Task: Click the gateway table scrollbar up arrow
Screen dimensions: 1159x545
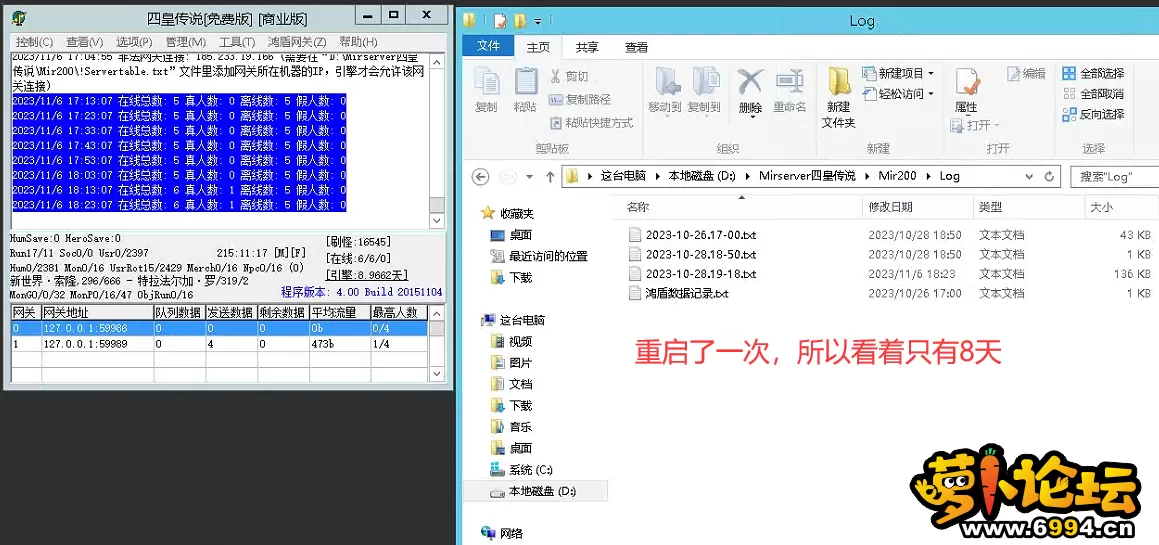Action: pos(438,313)
